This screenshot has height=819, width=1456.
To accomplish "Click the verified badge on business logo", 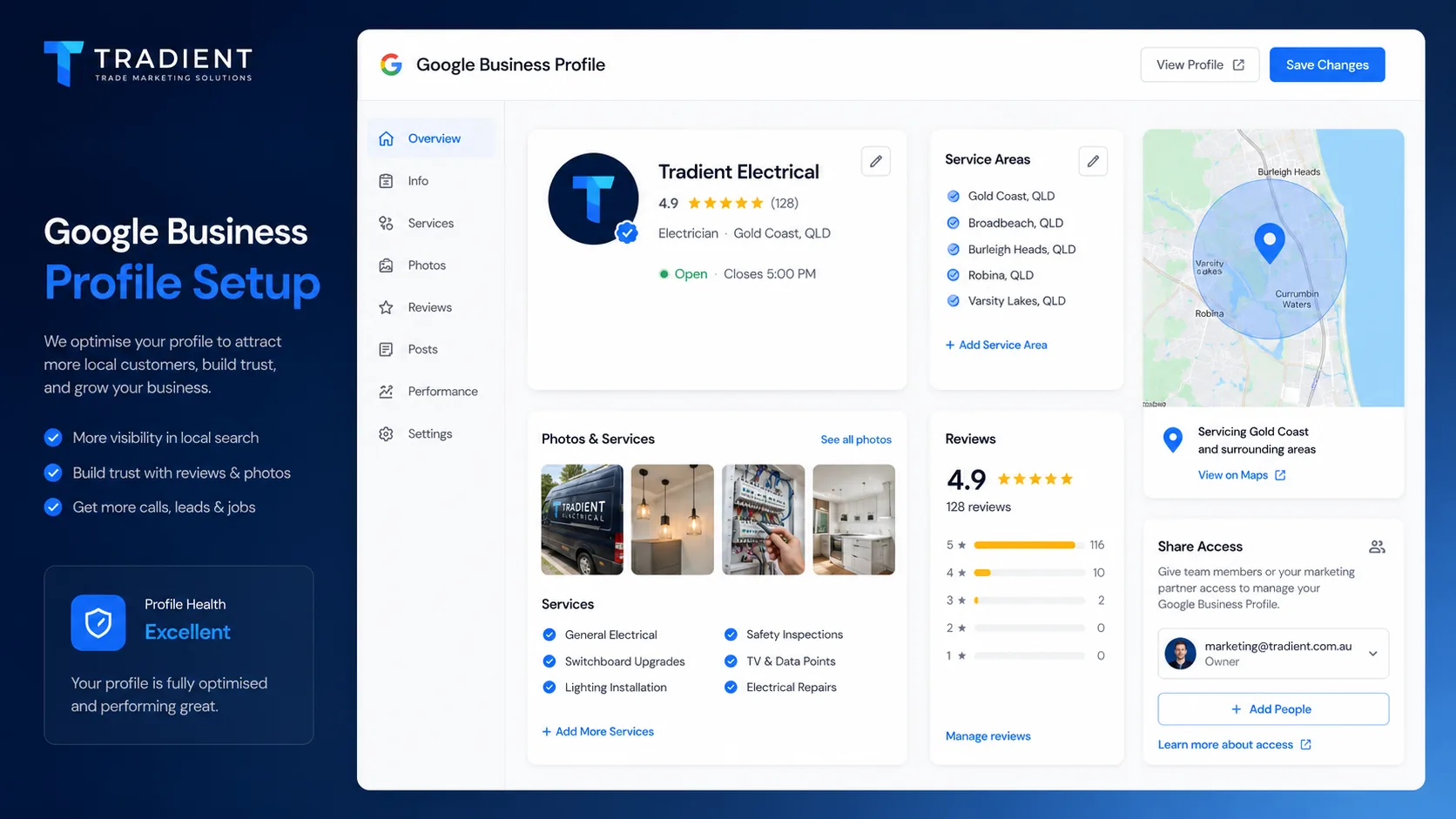I will point(627,232).
